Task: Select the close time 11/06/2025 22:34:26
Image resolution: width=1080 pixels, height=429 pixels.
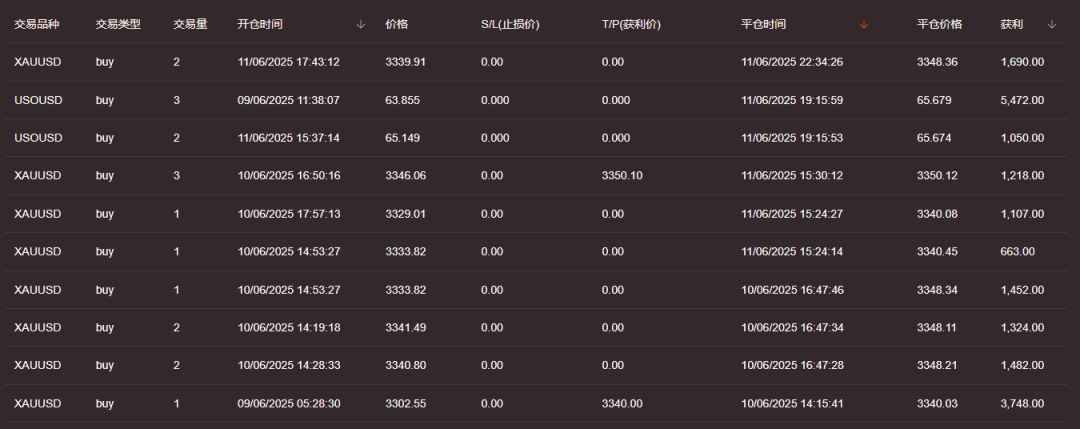Action: (x=792, y=62)
